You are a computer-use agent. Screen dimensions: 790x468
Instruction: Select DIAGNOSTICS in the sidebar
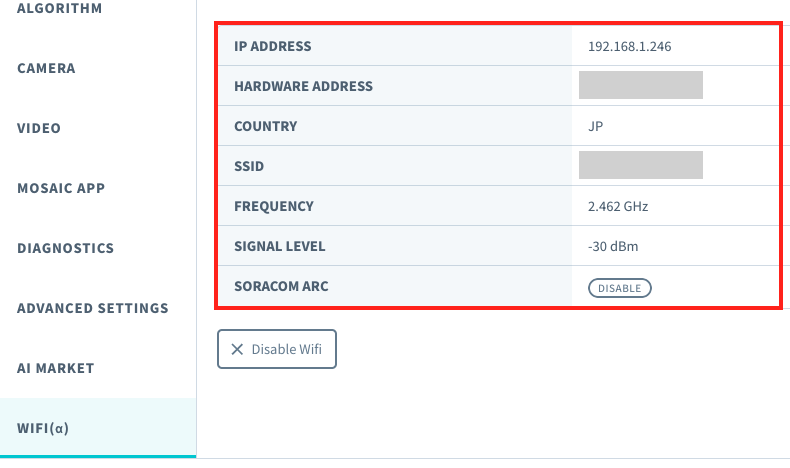point(65,248)
